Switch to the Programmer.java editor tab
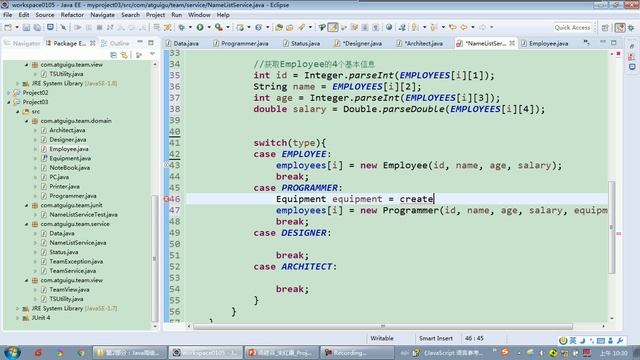640x360 pixels. pos(241,43)
